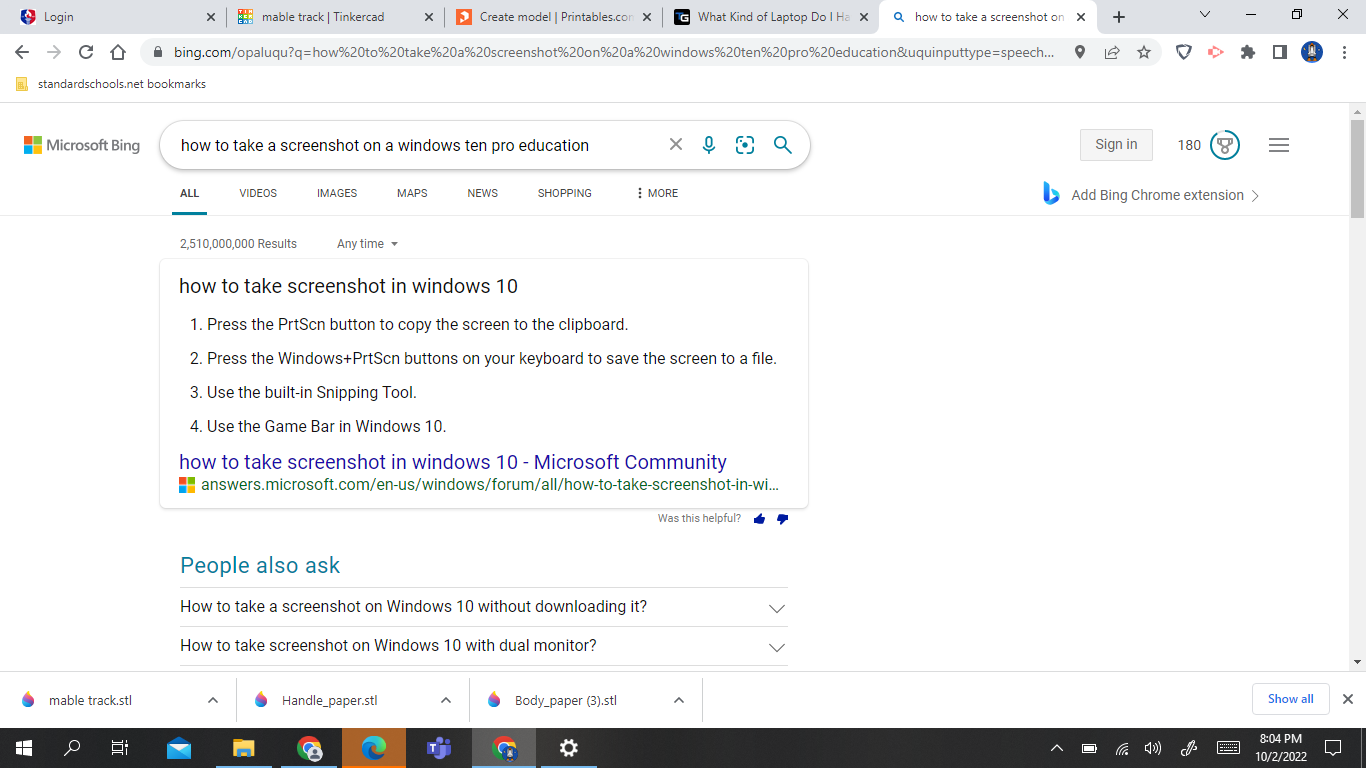Open standardschools.net bookmarks folder
Viewport: 1366px width, 768px height.
111,84
